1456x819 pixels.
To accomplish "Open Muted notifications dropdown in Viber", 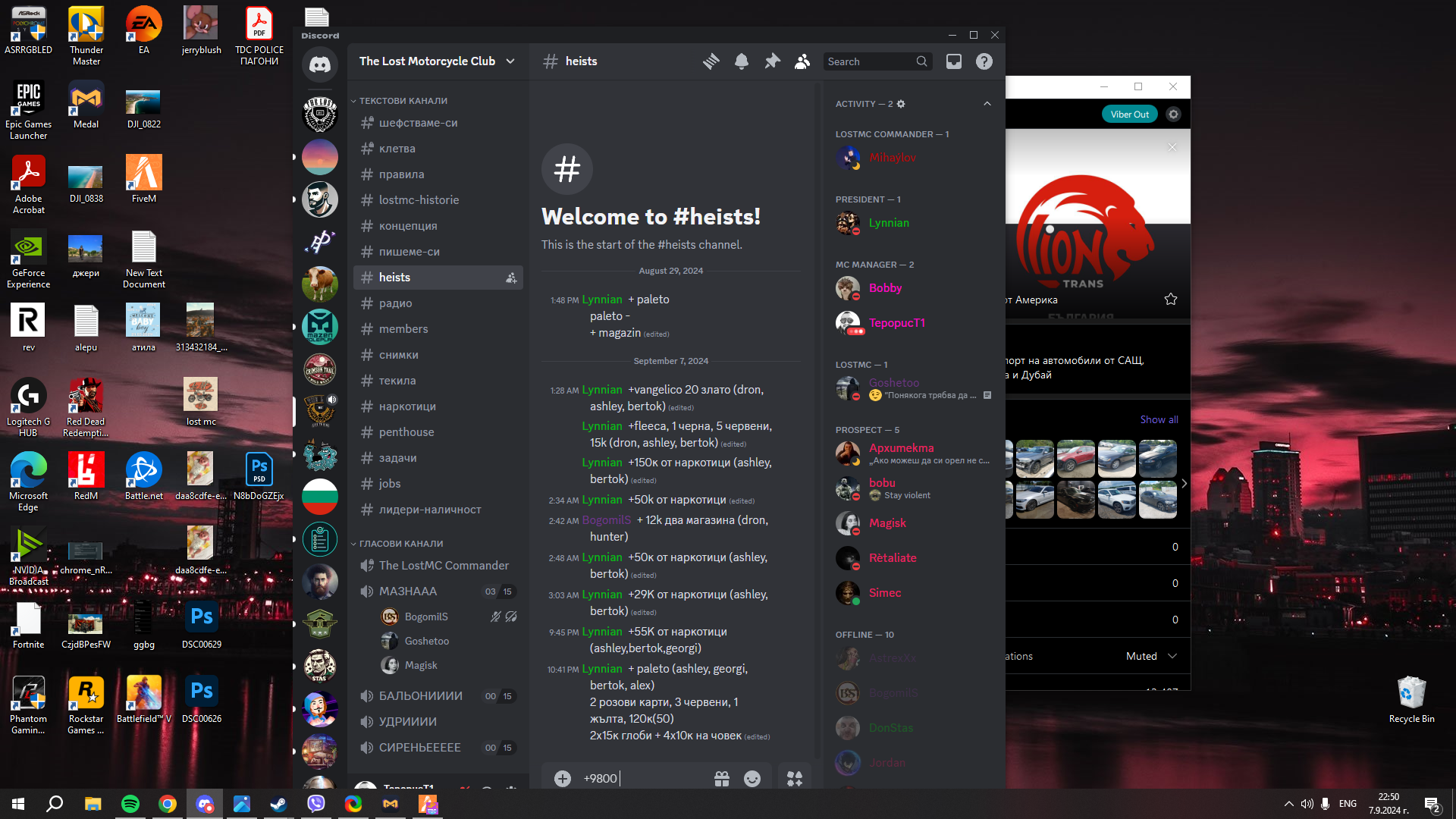I will [1150, 656].
